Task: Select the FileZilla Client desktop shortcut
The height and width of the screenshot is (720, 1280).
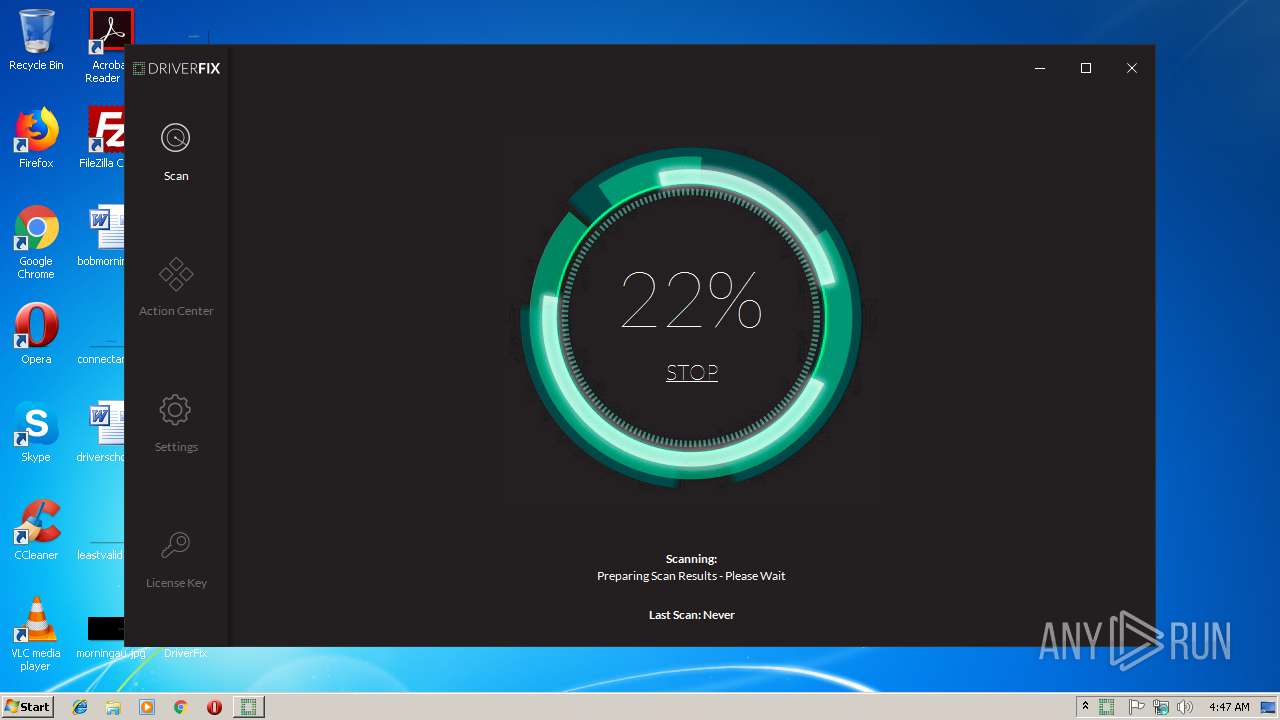Action: [104, 138]
